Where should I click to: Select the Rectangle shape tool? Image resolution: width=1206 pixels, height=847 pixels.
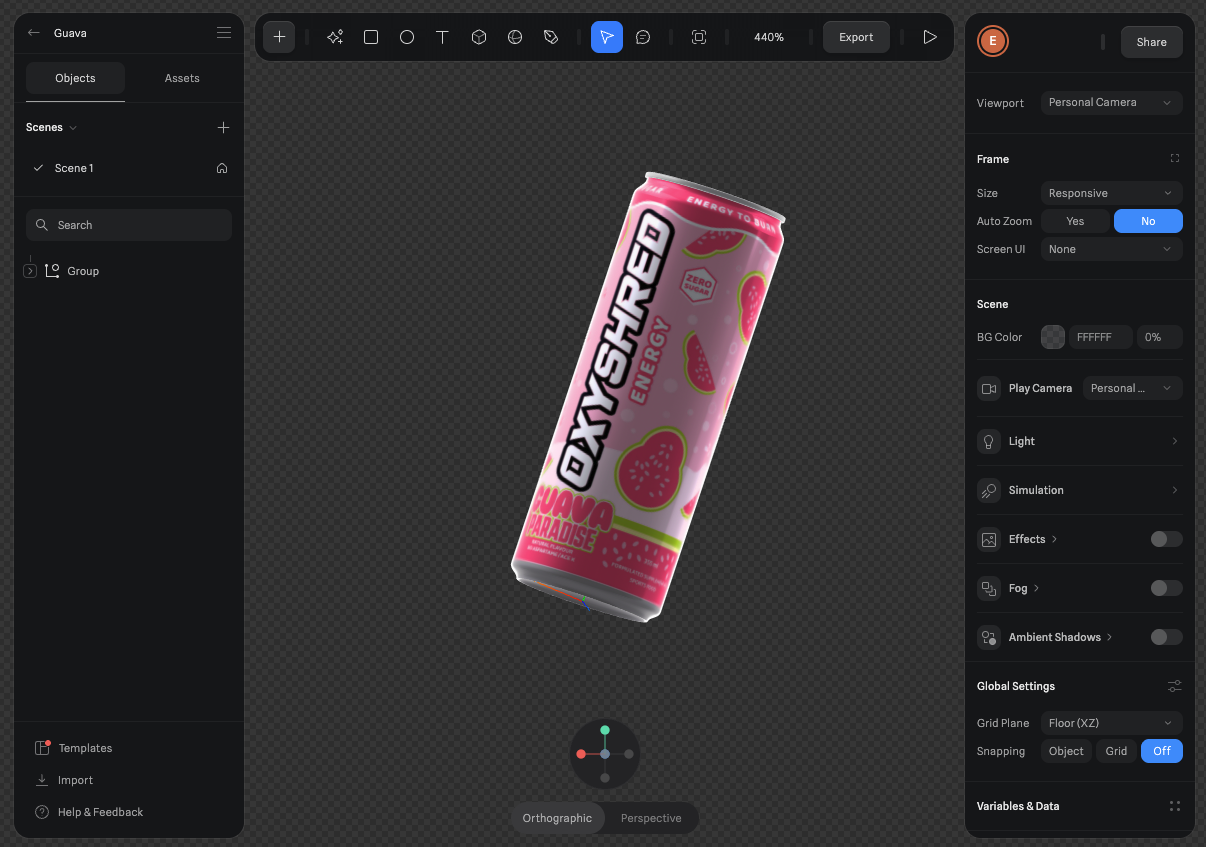click(x=371, y=37)
